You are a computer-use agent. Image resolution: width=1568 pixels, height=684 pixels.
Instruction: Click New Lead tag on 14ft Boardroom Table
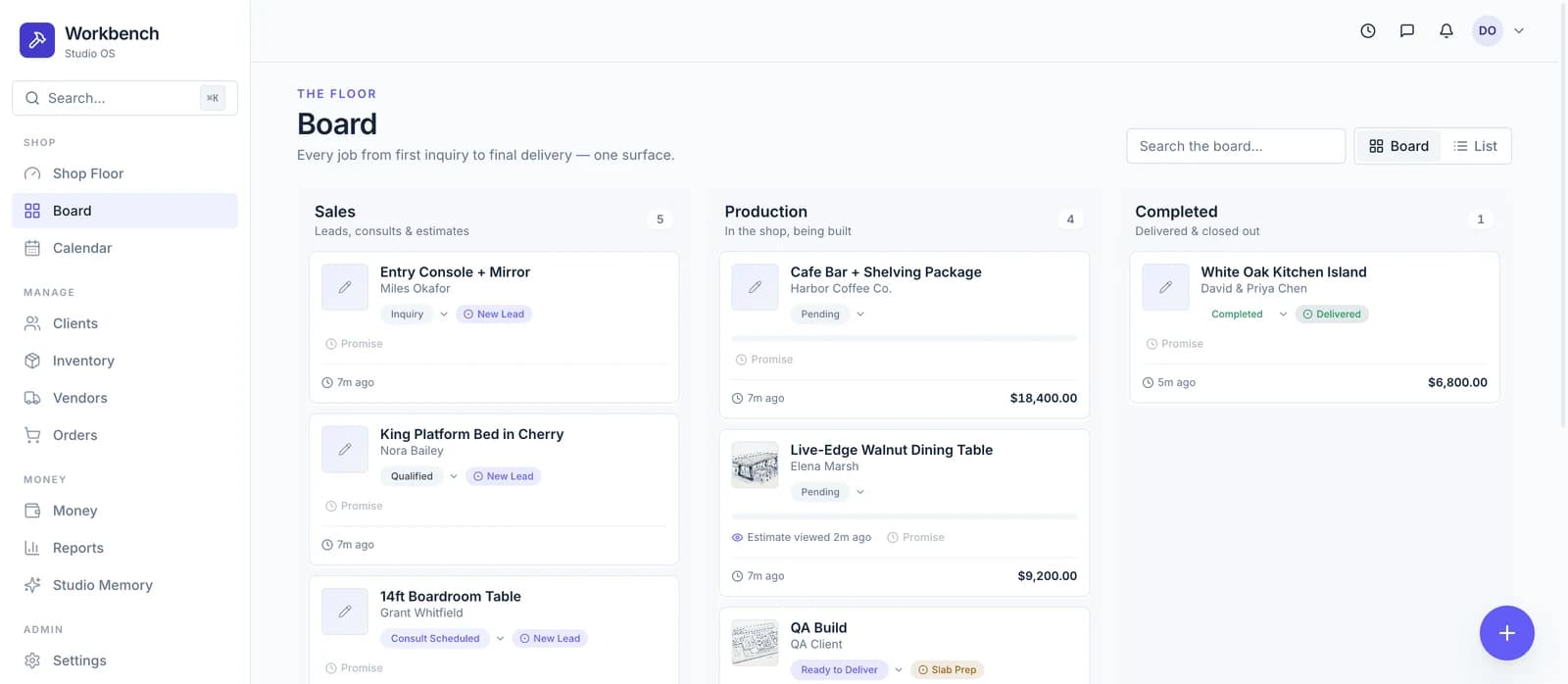[x=550, y=639]
